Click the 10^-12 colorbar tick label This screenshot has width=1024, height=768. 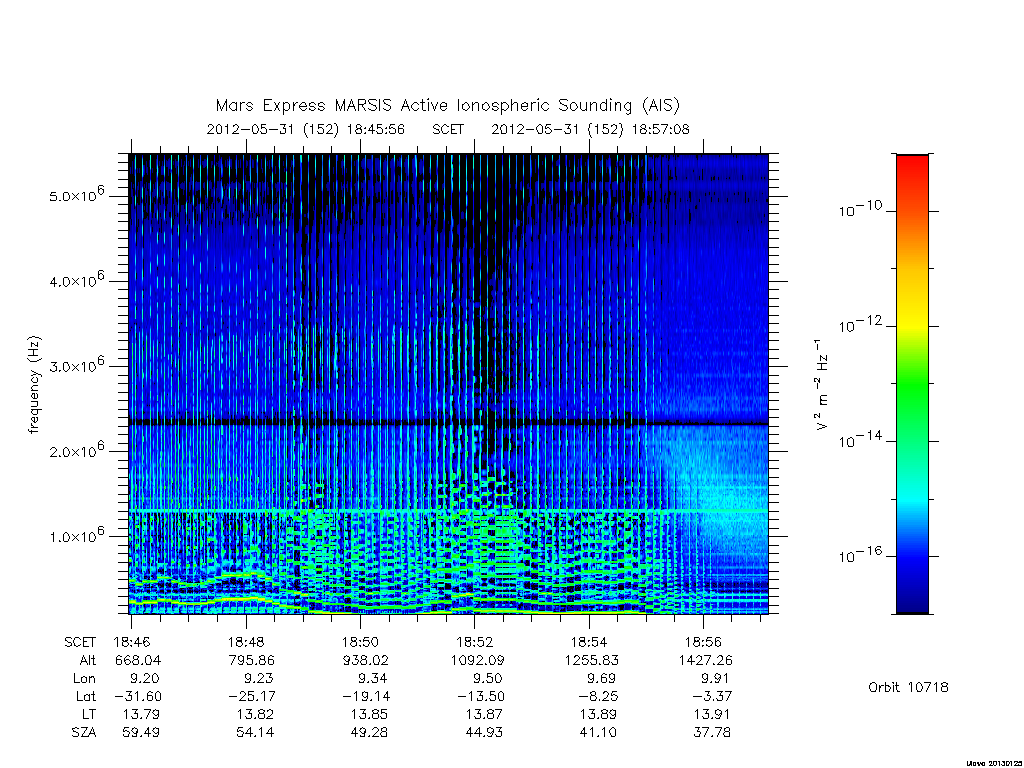860,324
